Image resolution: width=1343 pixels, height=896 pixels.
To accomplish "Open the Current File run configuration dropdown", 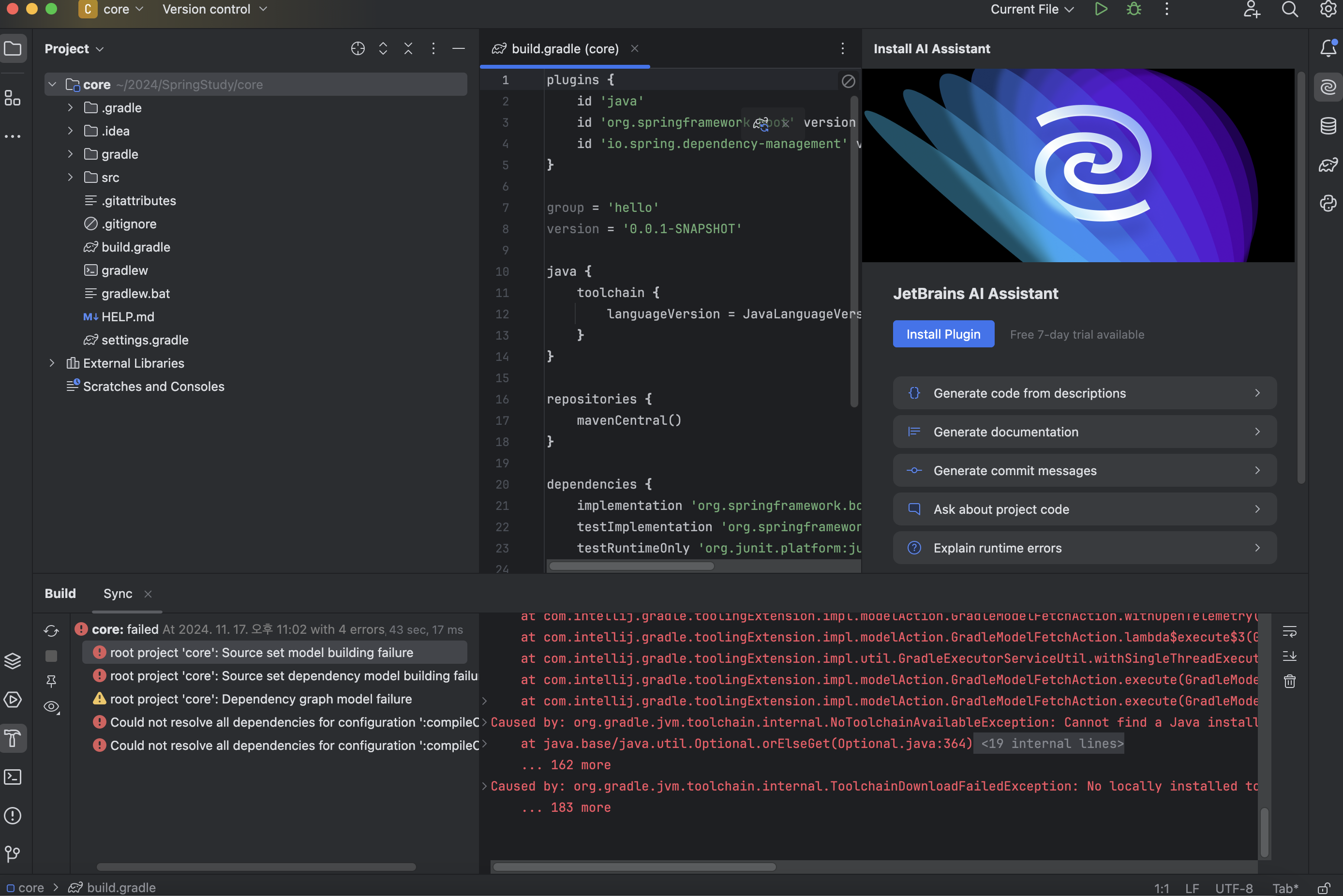I will click(x=1031, y=9).
